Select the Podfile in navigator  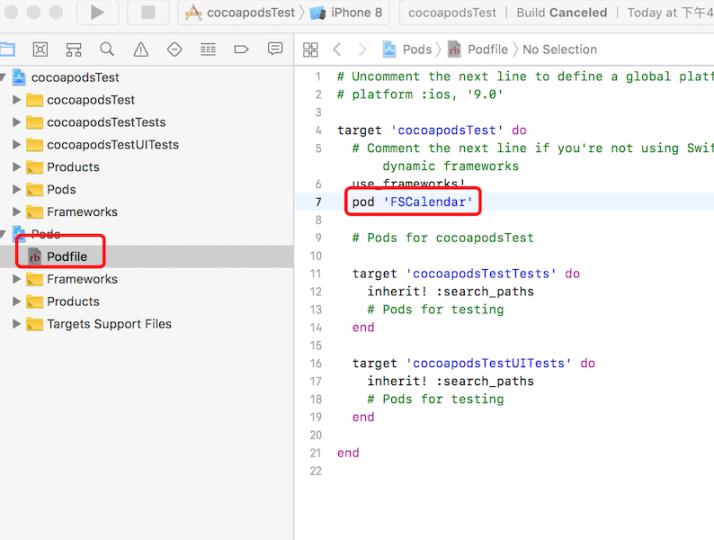coord(66,257)
